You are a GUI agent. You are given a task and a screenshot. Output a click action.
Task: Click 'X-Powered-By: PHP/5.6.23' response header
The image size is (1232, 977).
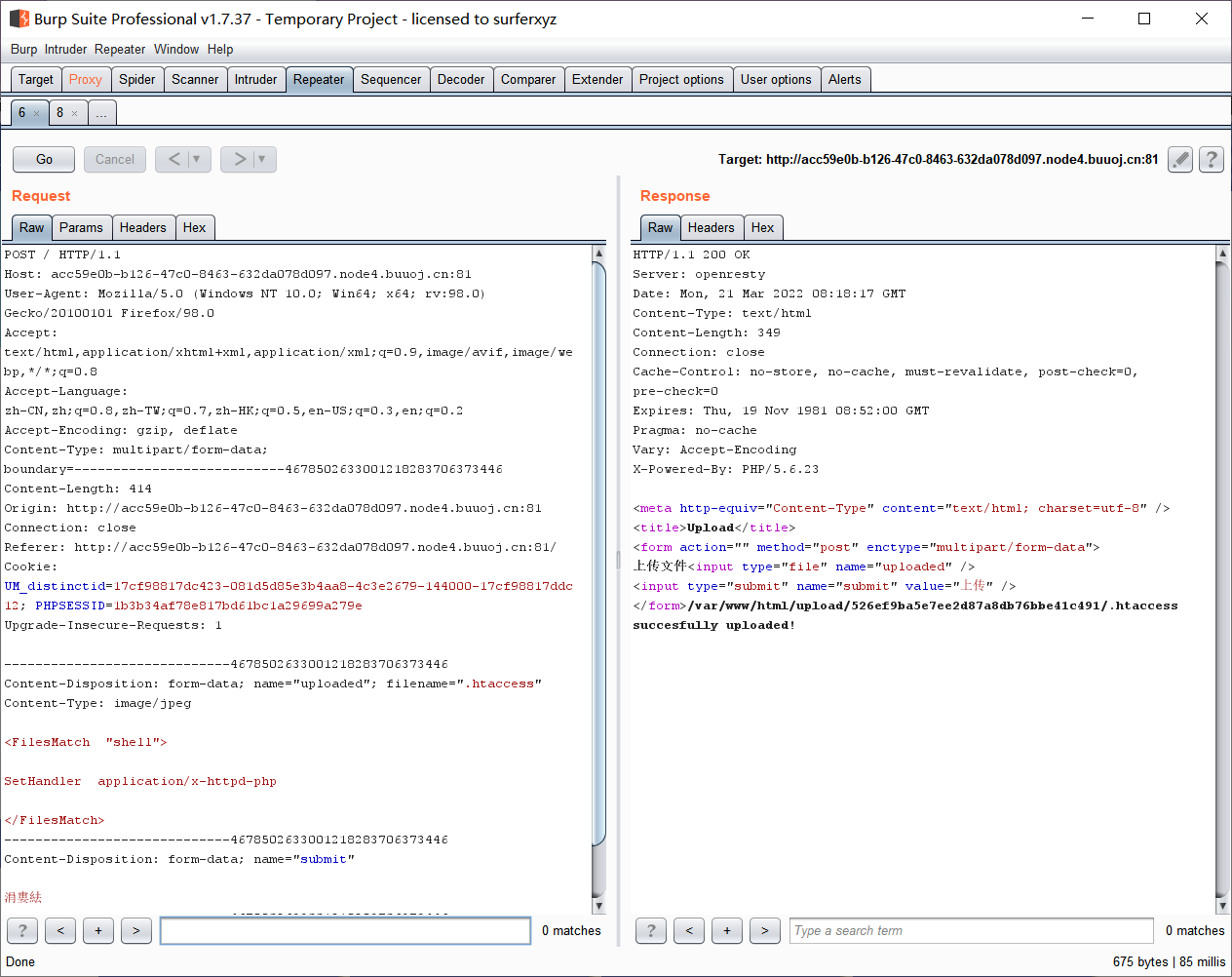point(726,469)
